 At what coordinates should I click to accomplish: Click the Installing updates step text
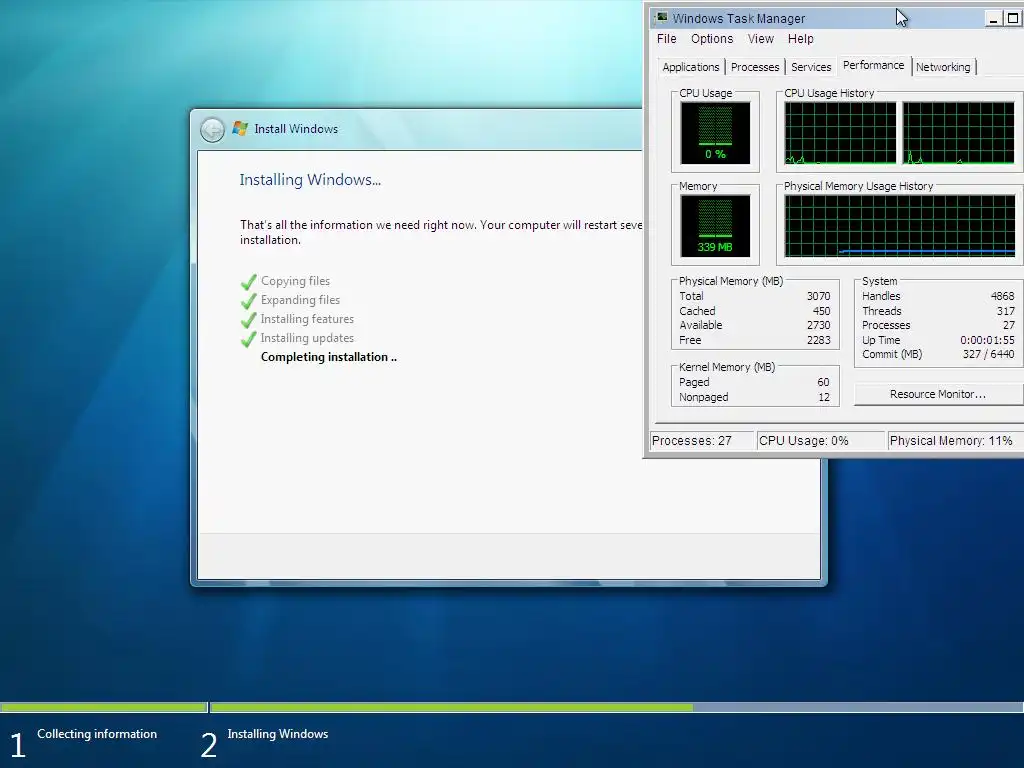(x=307, y=338)
